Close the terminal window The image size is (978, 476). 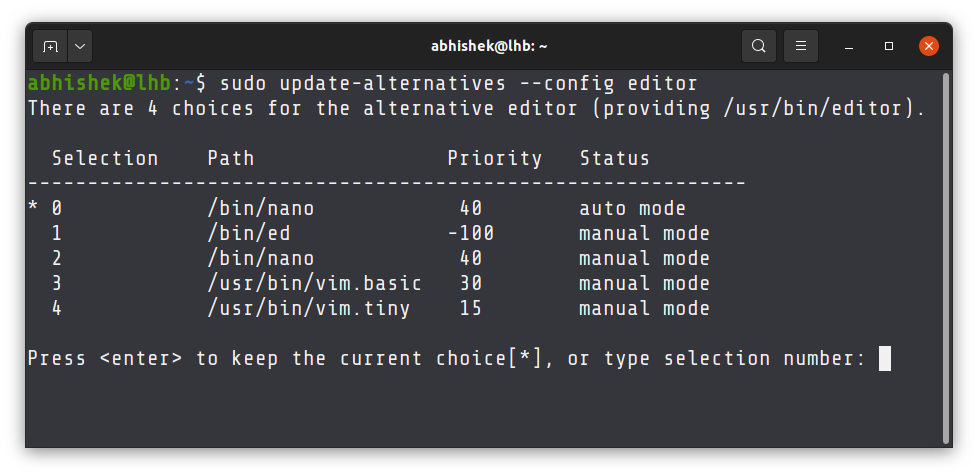929,46
